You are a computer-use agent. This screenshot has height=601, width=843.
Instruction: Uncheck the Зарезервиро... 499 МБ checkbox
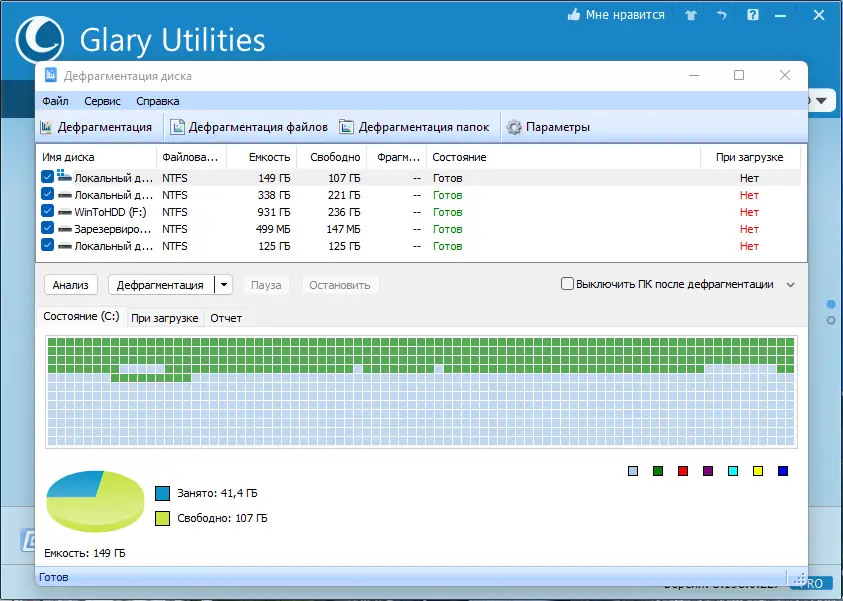click(x=47, y=228)
